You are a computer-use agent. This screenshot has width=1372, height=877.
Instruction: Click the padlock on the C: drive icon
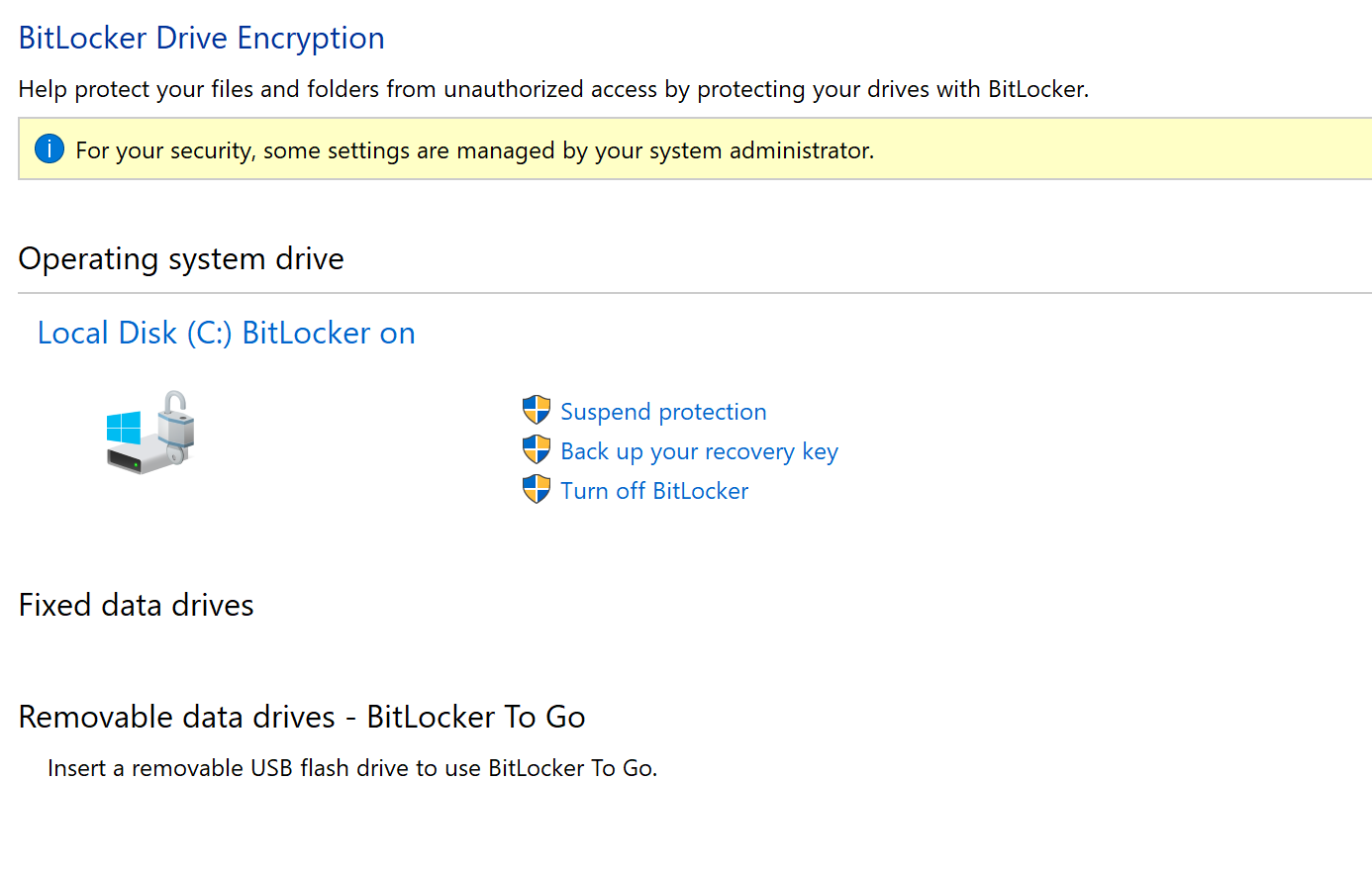pyautogui.click(x=176, y=418)
